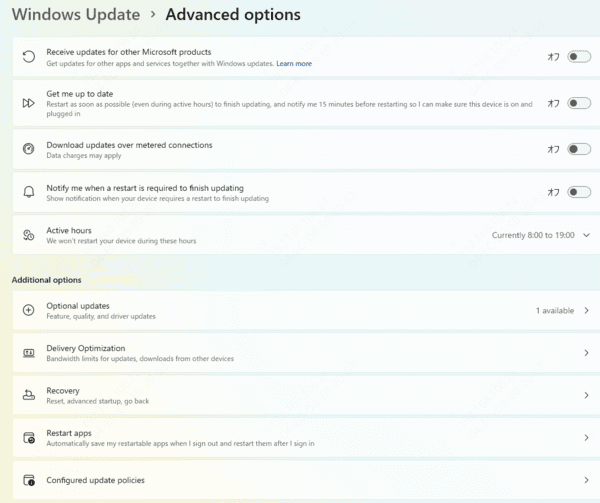Image resolution: width=600 pixels, height=503 pixels.
Task: Click 'Data charges may apply' text
Action: 84,156
